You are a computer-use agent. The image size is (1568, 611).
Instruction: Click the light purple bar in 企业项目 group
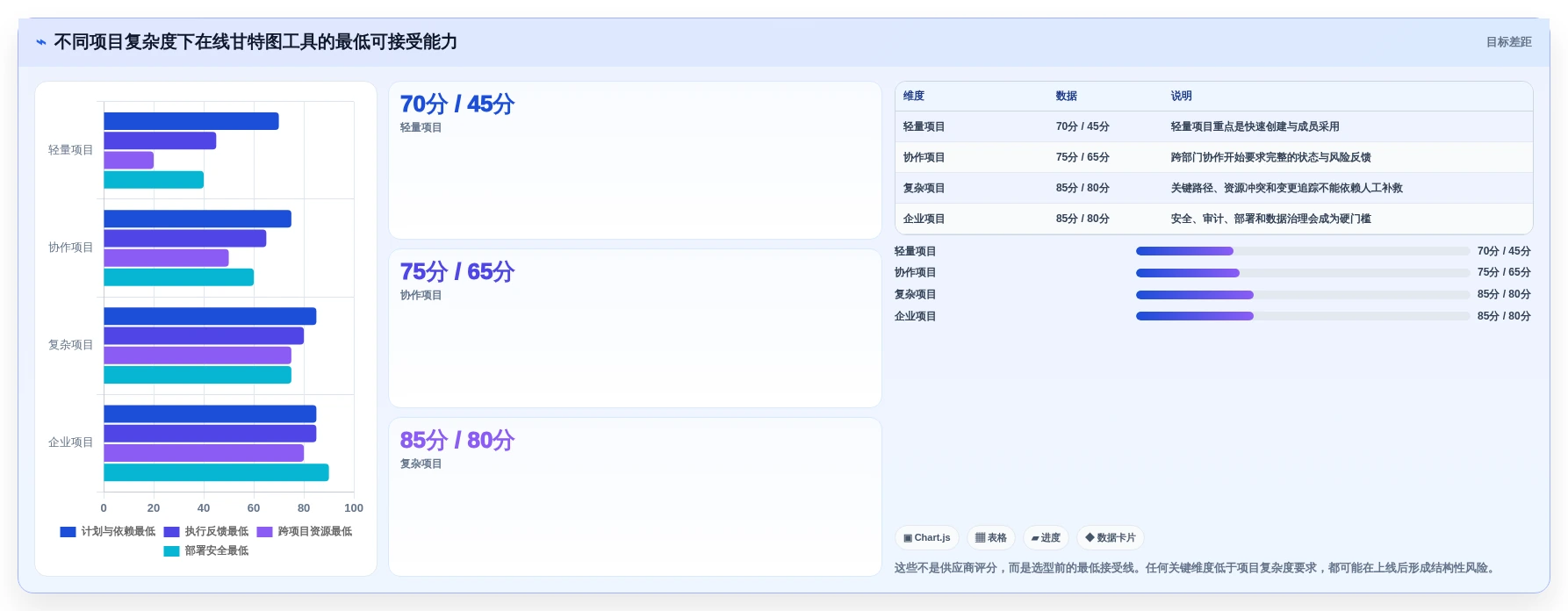tap(204, 453)
